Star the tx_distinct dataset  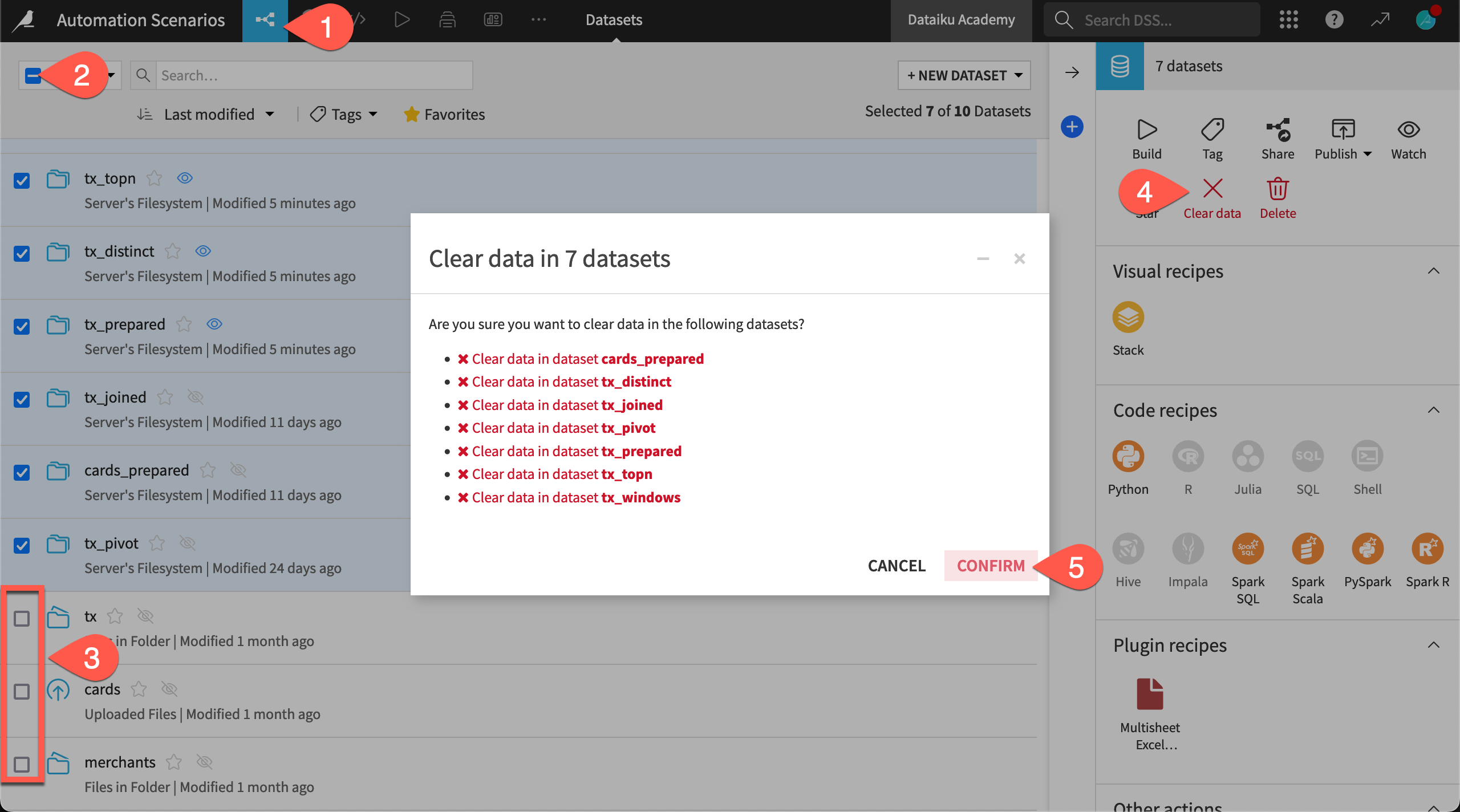pos(173,251)
